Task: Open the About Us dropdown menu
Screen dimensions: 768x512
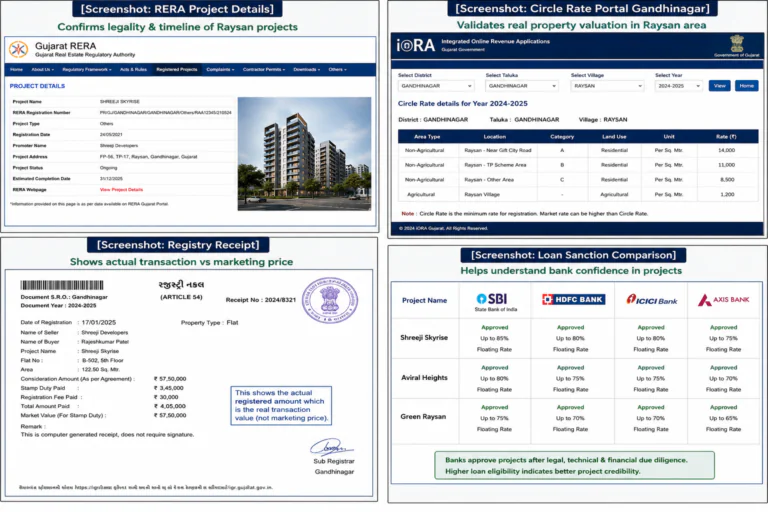Action: 42,70
